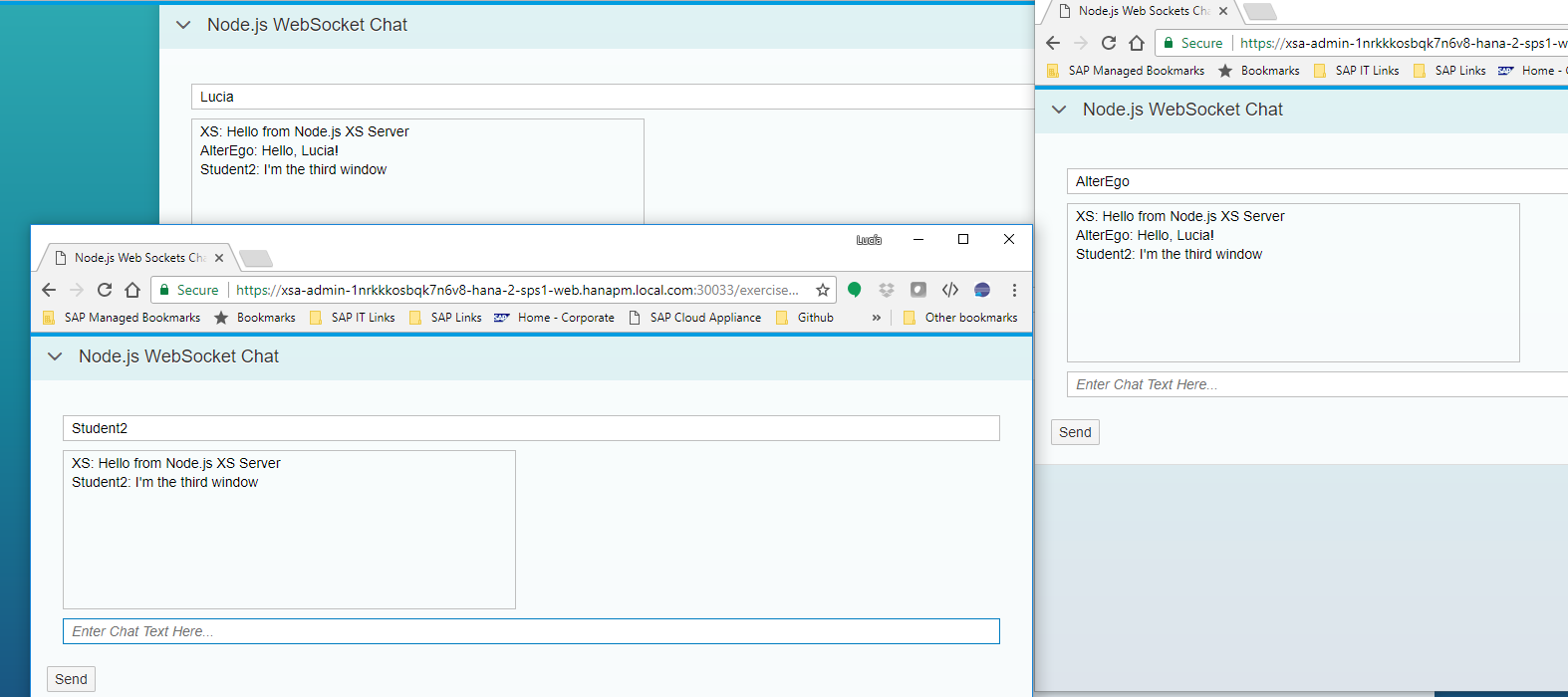Click the green Hangouts extension icon
Viewport: 1568px width, 697px height.
coord(854,290)
